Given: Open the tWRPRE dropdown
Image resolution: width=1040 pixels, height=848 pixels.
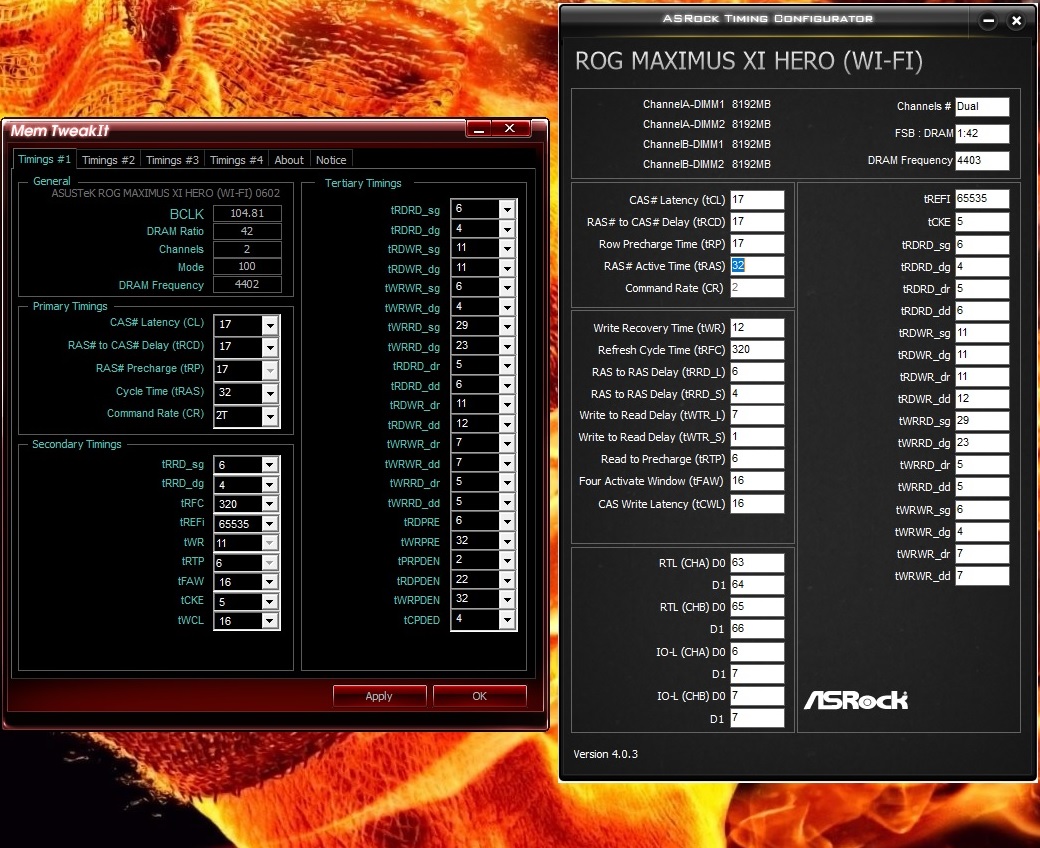Looking at the screenshot, I should [507, 542].
